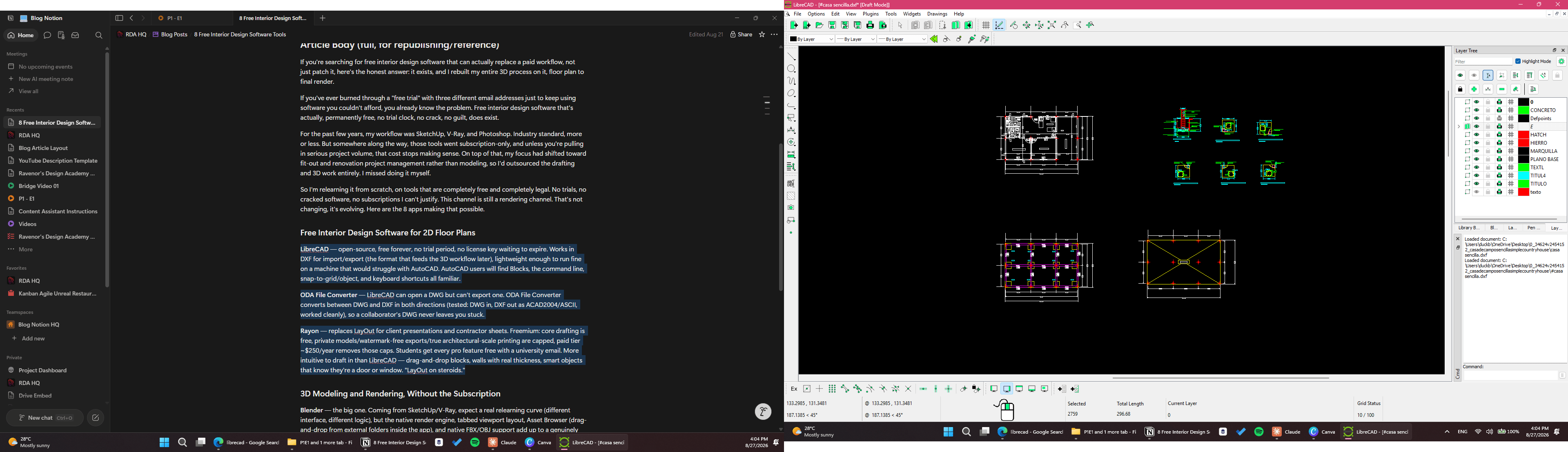
Task: Select the Circle tool in LibreCAD's left toolbar
Action: 791,69
